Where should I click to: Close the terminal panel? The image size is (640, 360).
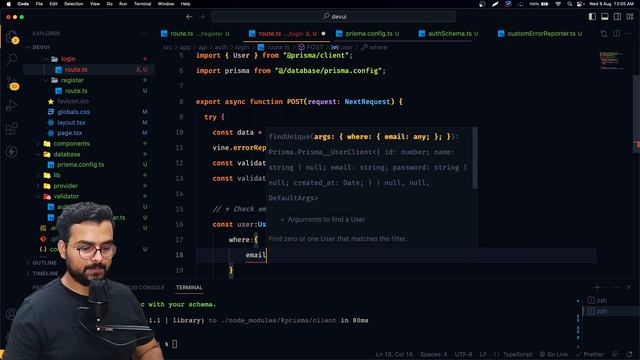[629, 287]
